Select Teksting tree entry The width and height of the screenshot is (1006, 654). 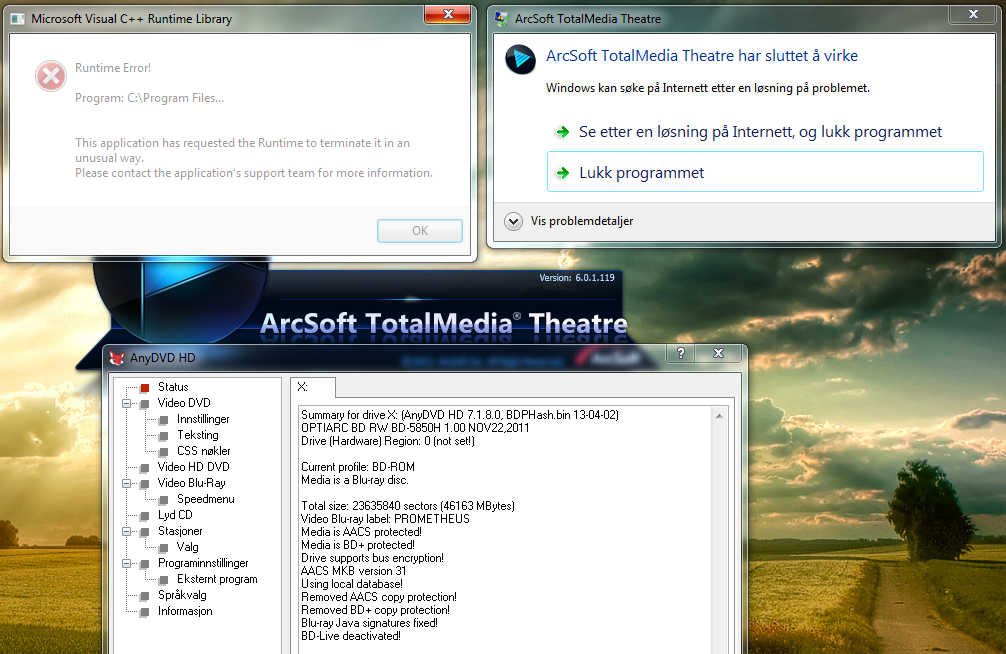(x=198, y=435)
